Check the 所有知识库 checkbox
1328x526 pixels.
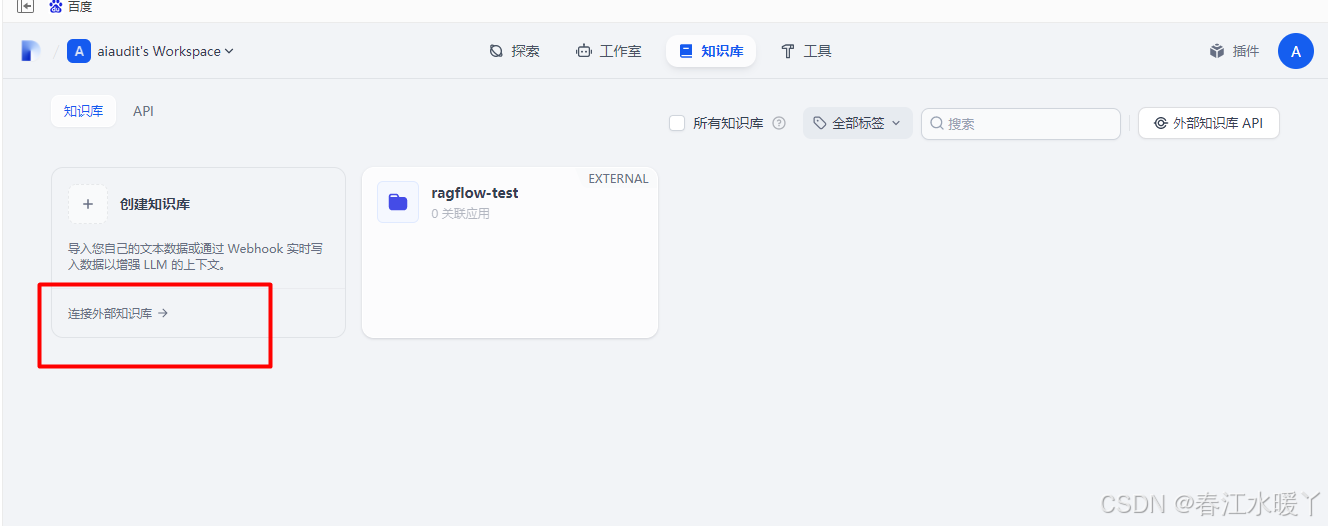coord(677,123)
